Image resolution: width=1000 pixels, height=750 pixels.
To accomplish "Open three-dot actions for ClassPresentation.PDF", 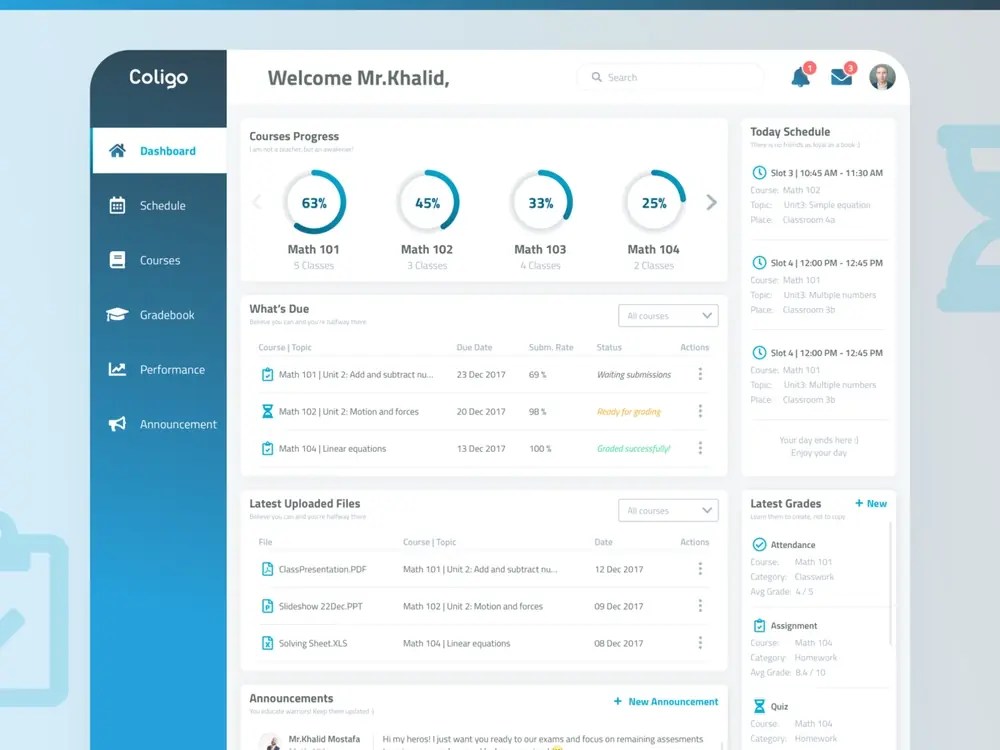I will (700, 569).
